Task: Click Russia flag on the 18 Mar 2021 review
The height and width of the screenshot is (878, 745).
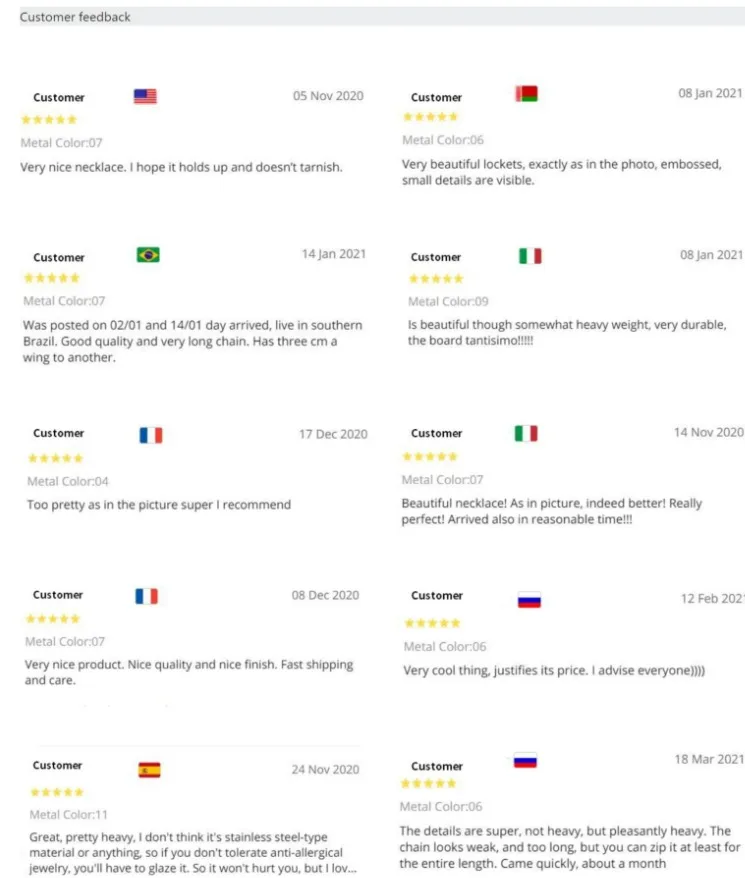Action: click(x=525, y=761)
